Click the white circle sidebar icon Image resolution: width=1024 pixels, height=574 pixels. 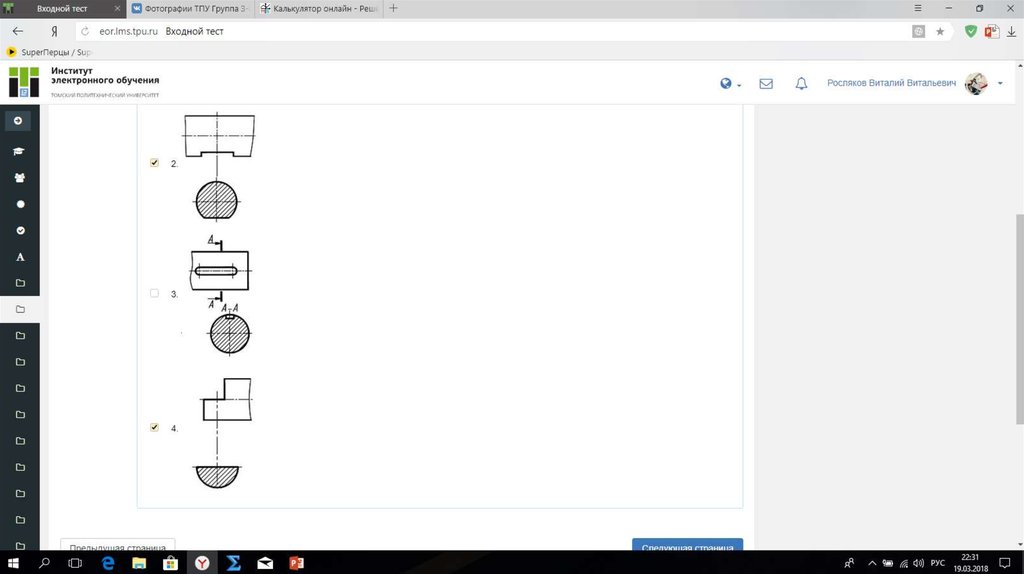pyautogui.click(x=20, y=204)
